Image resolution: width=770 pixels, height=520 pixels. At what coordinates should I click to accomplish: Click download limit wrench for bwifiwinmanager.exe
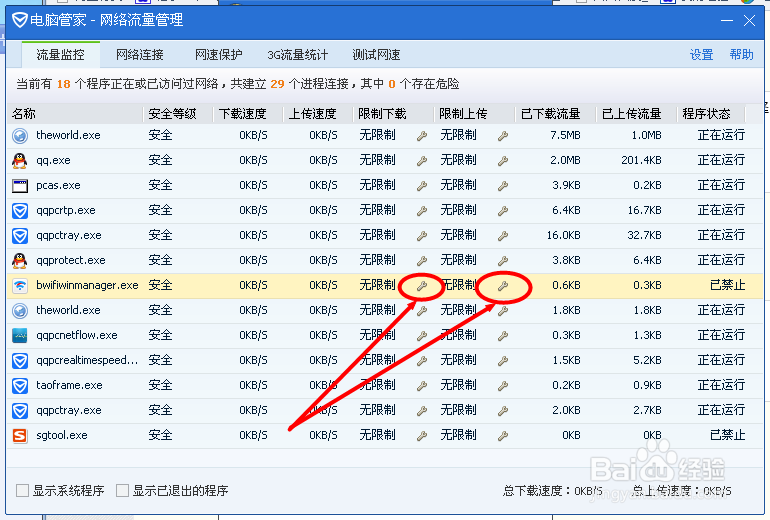click(x=422, y=286)
